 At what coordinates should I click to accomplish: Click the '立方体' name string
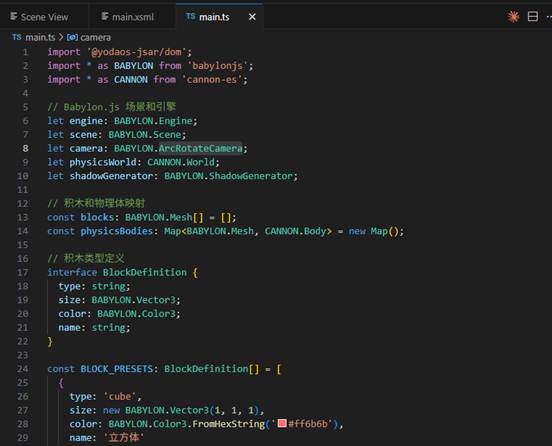click(x=123, y=438)
